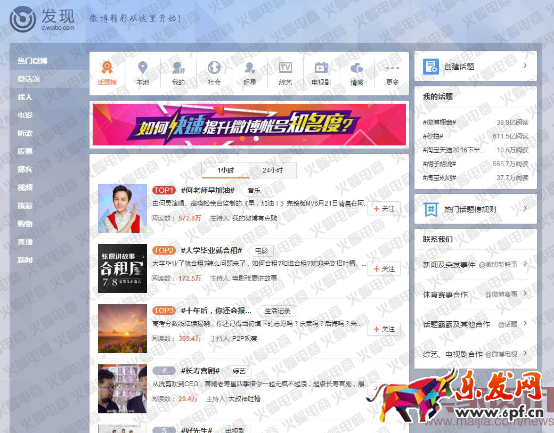This screenshot has width=554, height=433.
Task: Open the 合租屋 poster thumbnail
Action: tap(122, 268)
